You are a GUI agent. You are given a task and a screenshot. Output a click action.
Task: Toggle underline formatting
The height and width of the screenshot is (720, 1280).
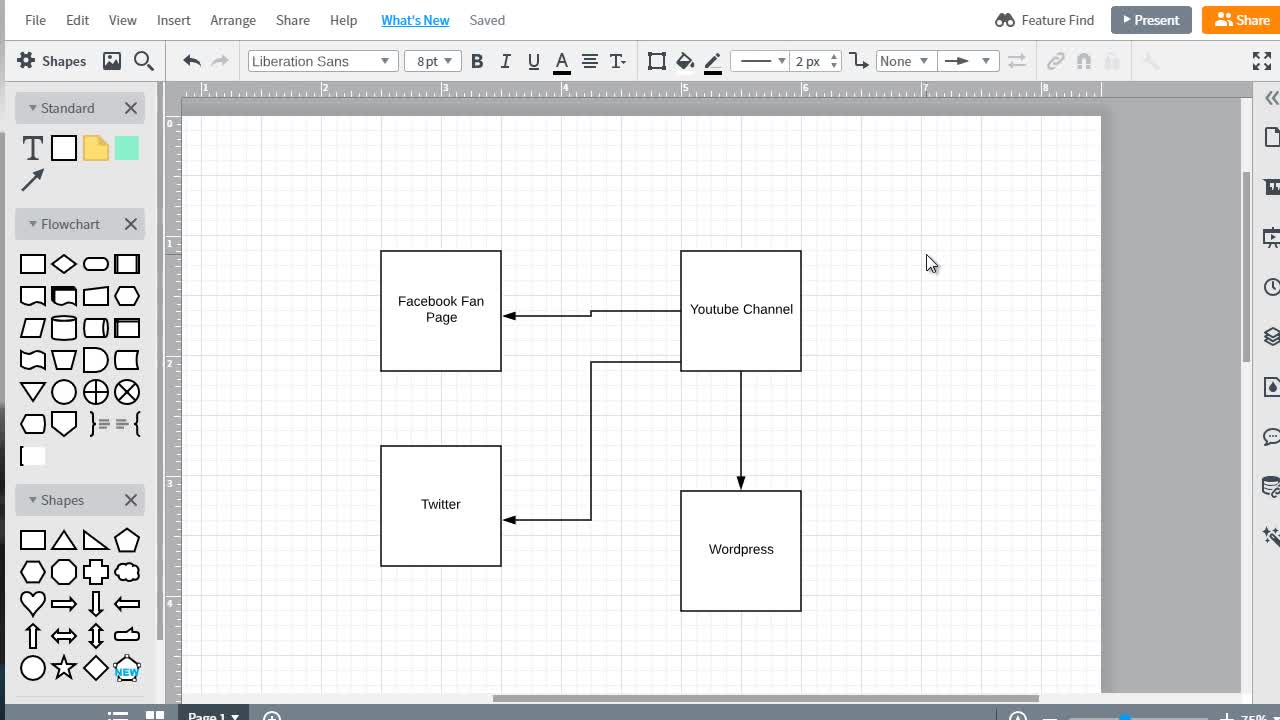(x=533, y=61)
